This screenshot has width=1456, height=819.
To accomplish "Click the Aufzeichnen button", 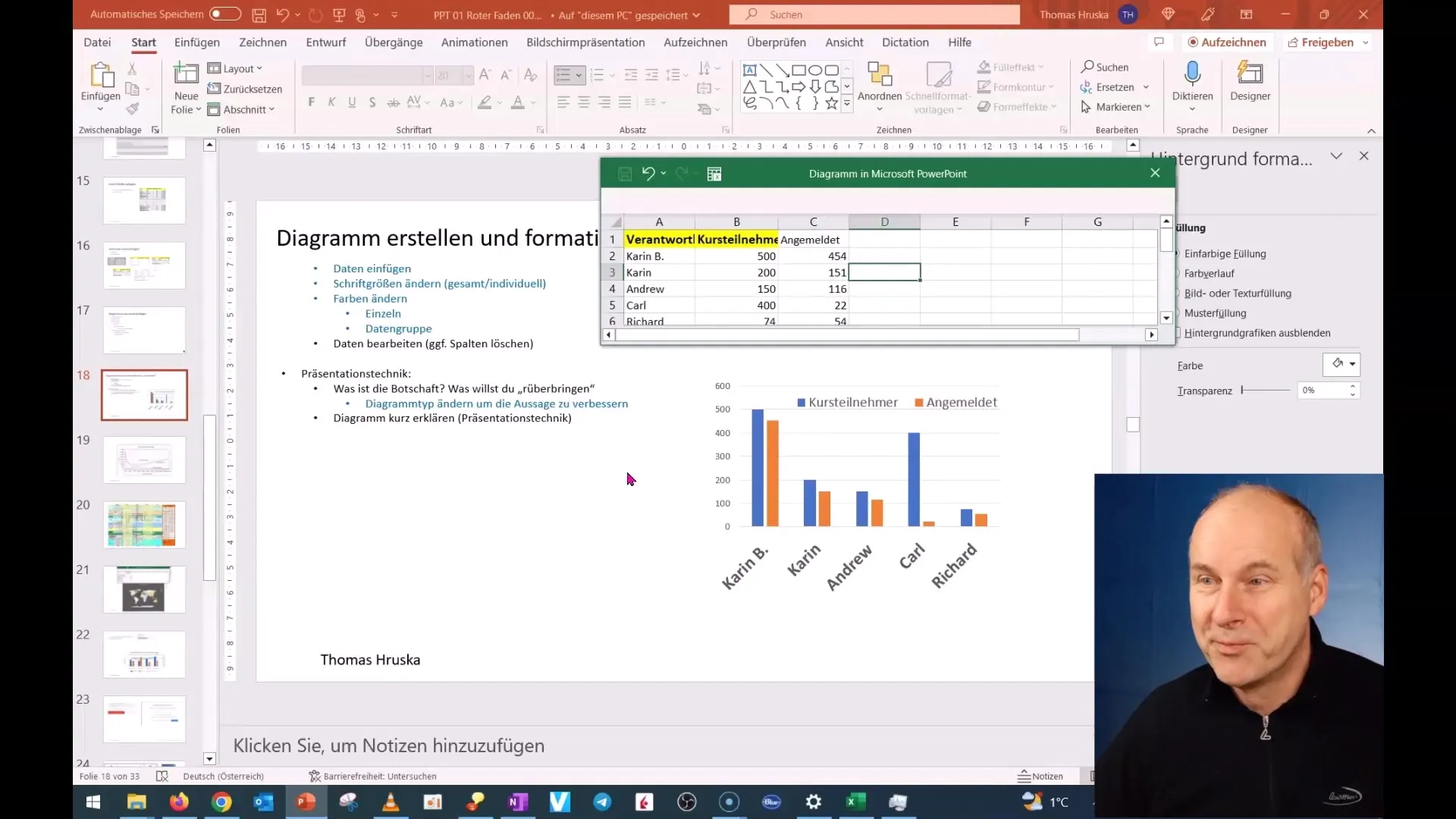I will pyautogui.click(x=1226, y=42).
